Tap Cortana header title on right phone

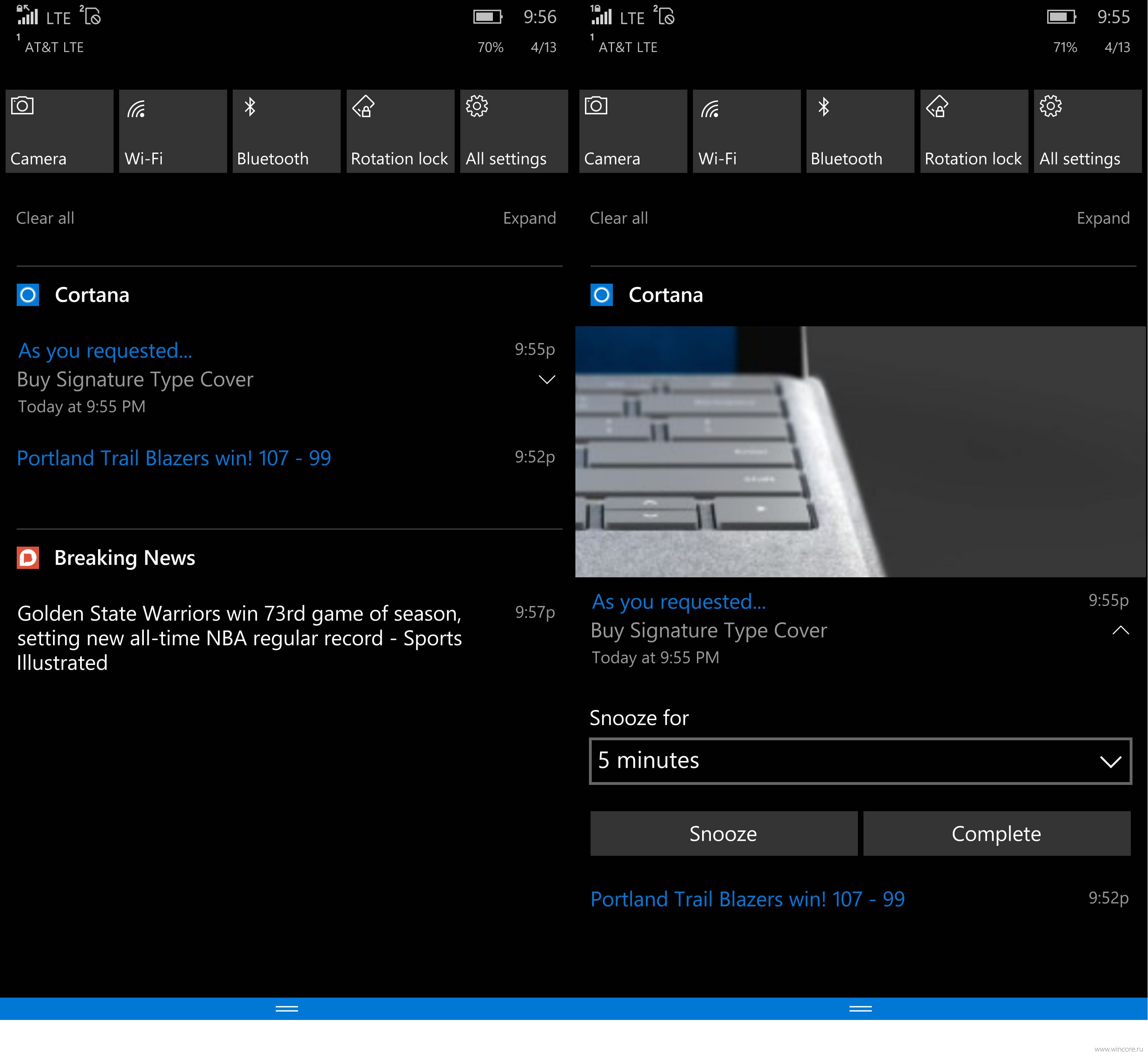[666, 295]
